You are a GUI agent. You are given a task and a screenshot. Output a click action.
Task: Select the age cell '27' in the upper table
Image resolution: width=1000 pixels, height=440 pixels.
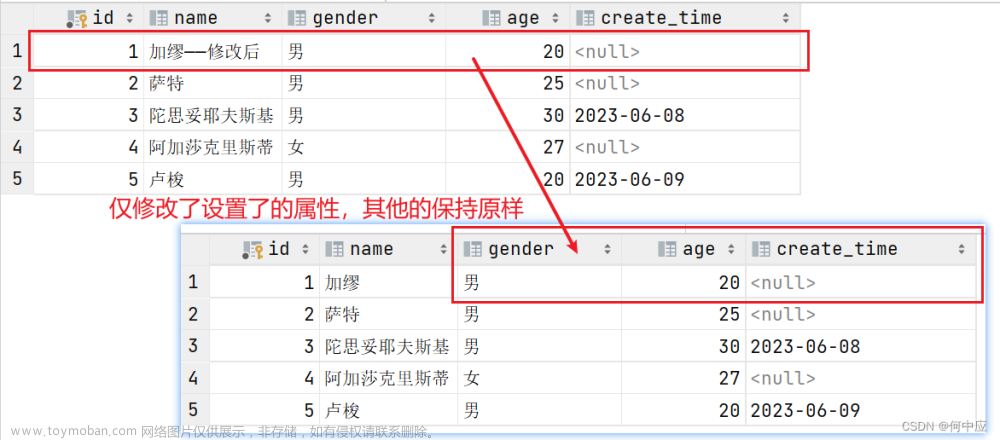508,147
